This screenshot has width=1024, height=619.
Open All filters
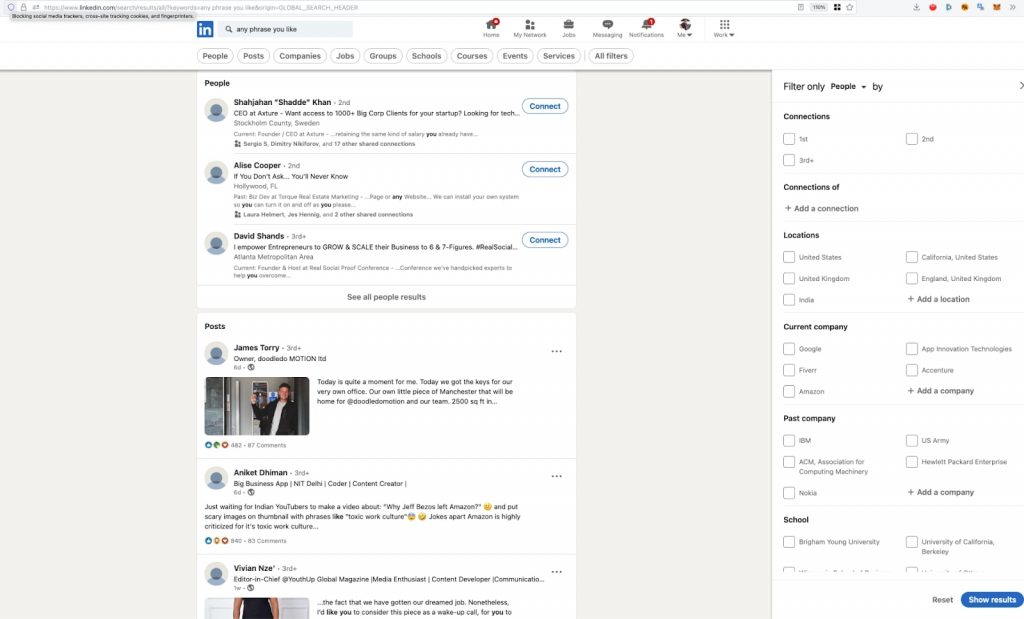(611, 56)
